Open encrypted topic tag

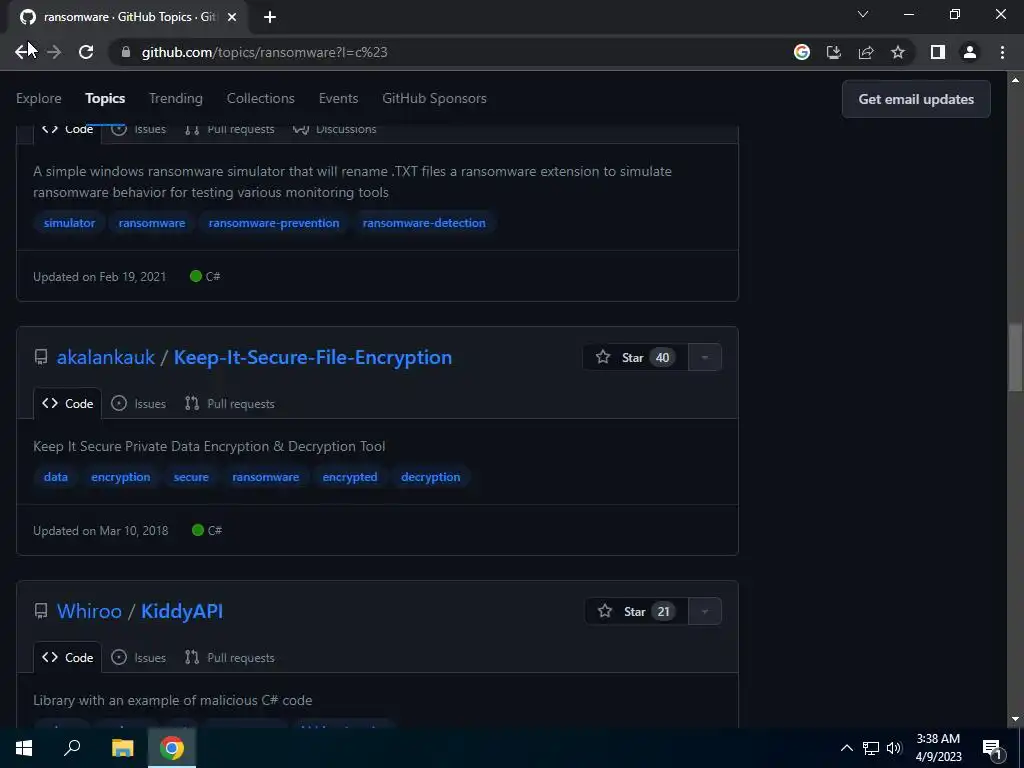pos(349,477)
